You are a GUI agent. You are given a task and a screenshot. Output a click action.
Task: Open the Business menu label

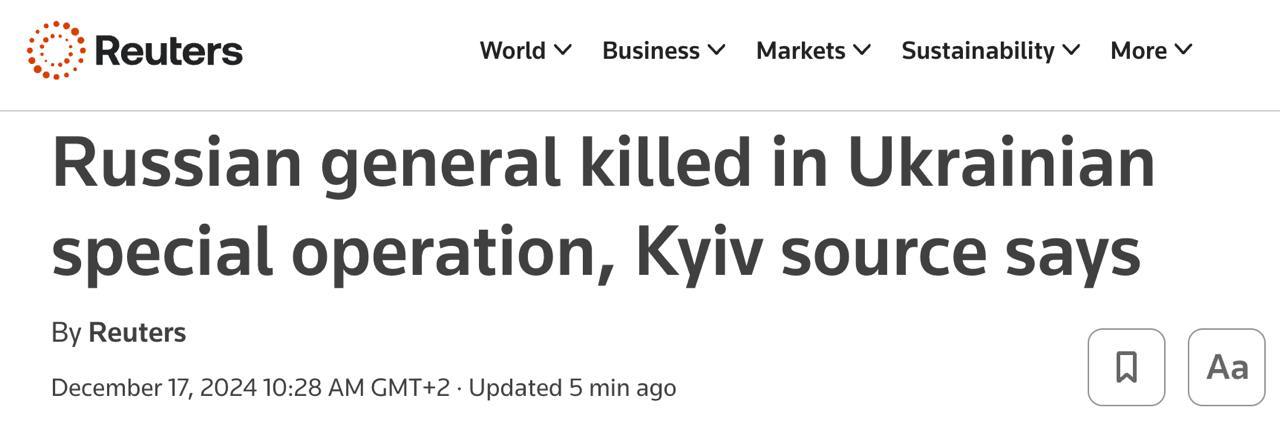pyautogui.click(x=651, y=50)
